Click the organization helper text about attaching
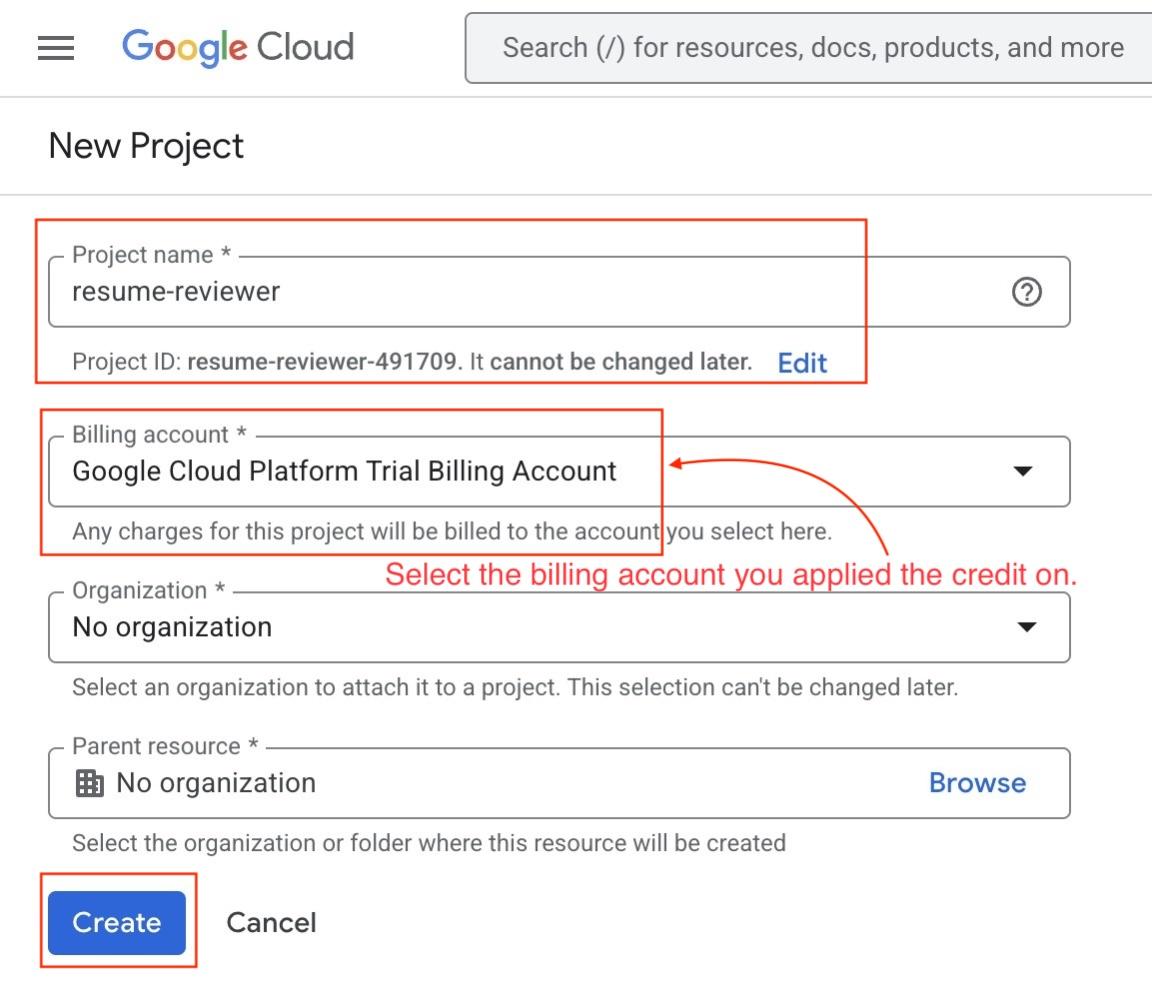The height and width of the screenshot is (1000, 1152). (x=514, y=688)
